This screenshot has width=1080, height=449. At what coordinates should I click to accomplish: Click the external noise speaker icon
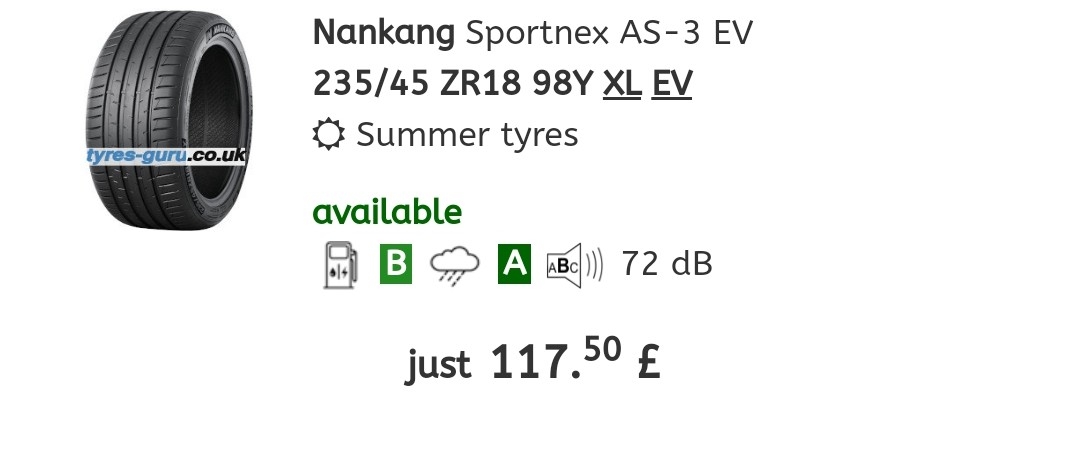coord(574,265)
